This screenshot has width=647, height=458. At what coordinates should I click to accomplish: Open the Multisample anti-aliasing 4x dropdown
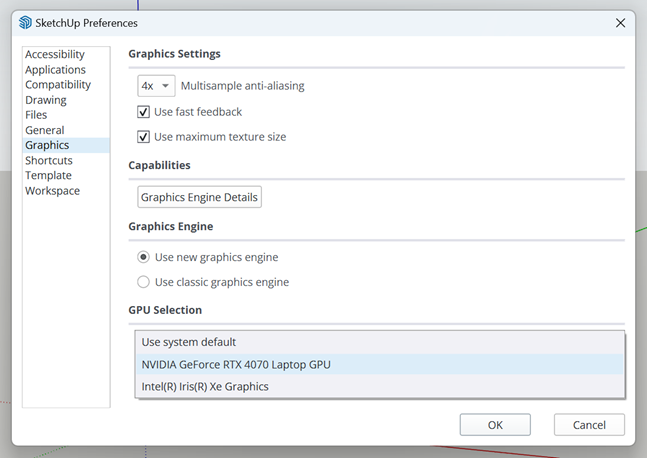point(156,86)
